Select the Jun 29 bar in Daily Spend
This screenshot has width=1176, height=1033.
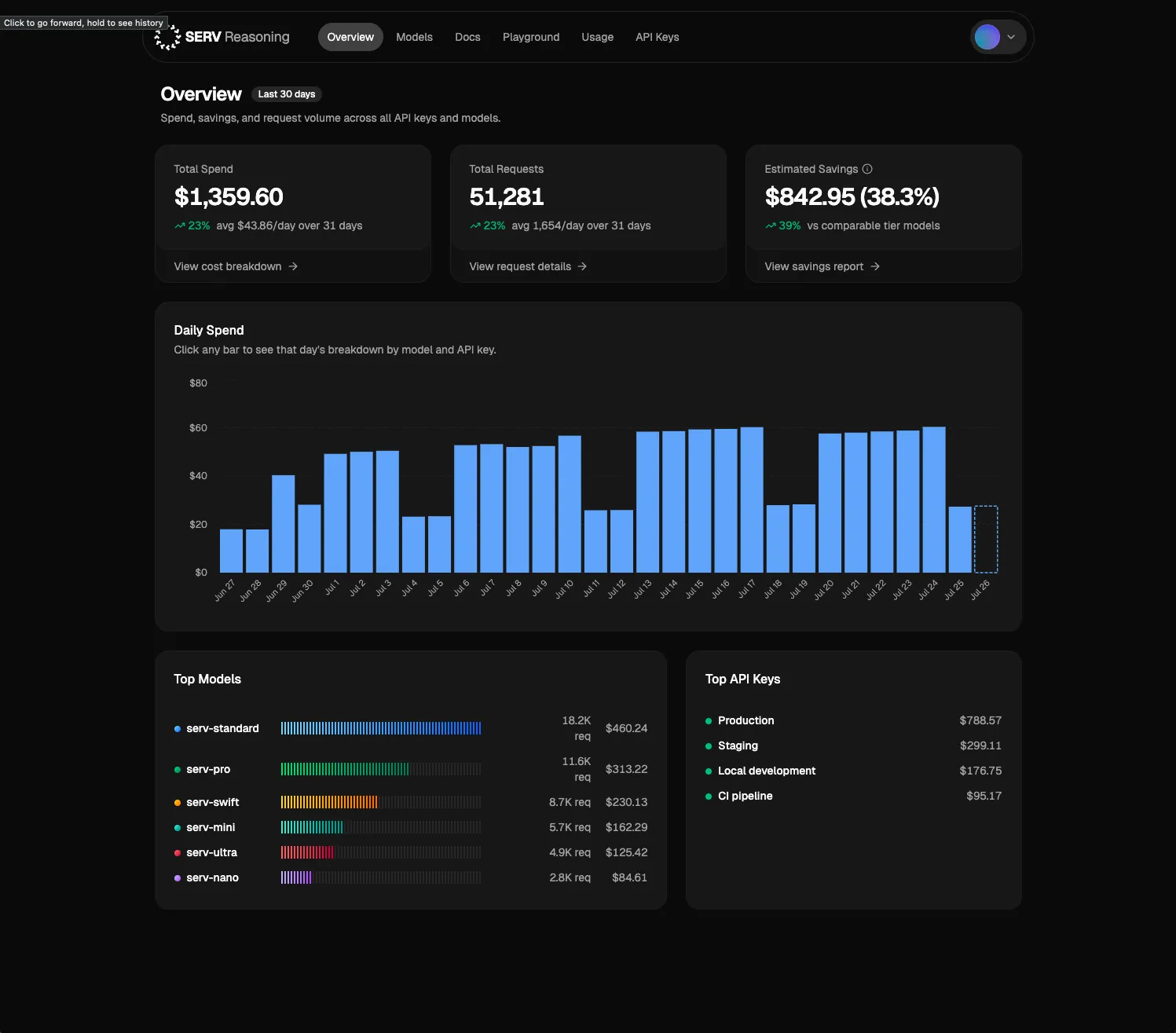click(283, 524)
